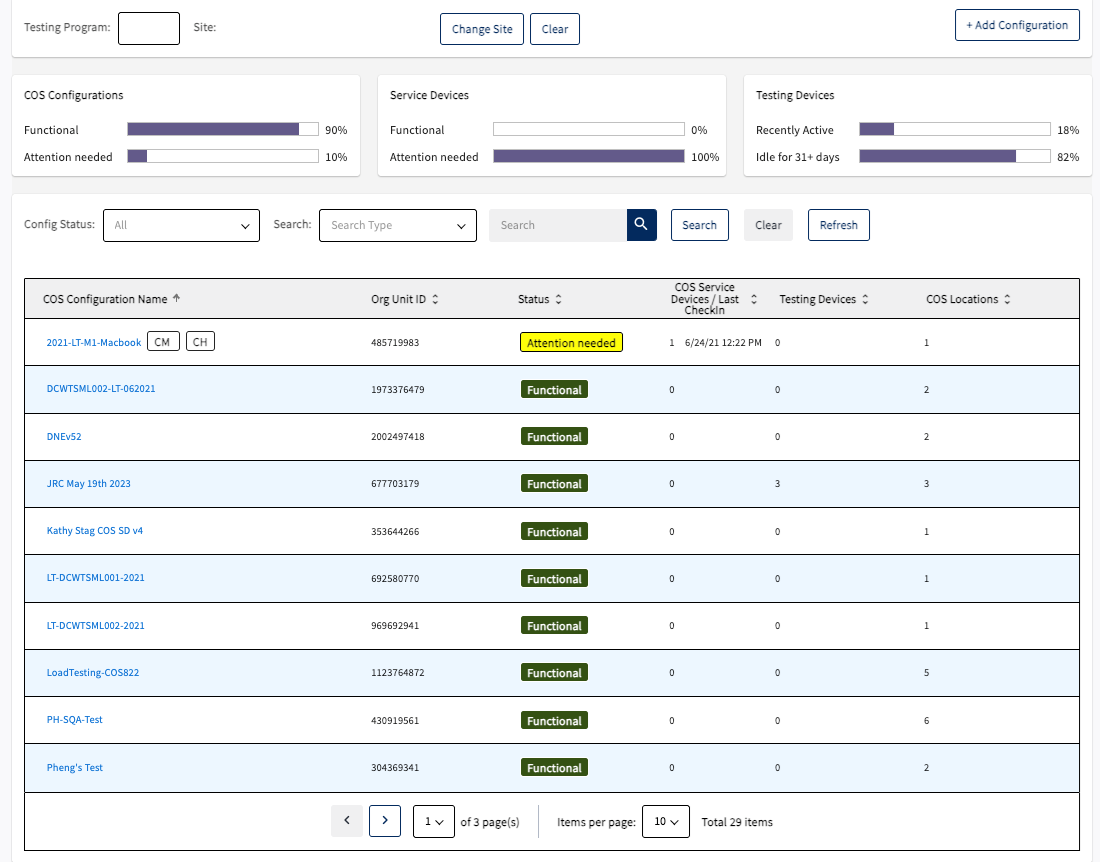
Task: Open the JRC May 19th 2023 configuration
Action: pyautogui.click(x=88, y=483)
